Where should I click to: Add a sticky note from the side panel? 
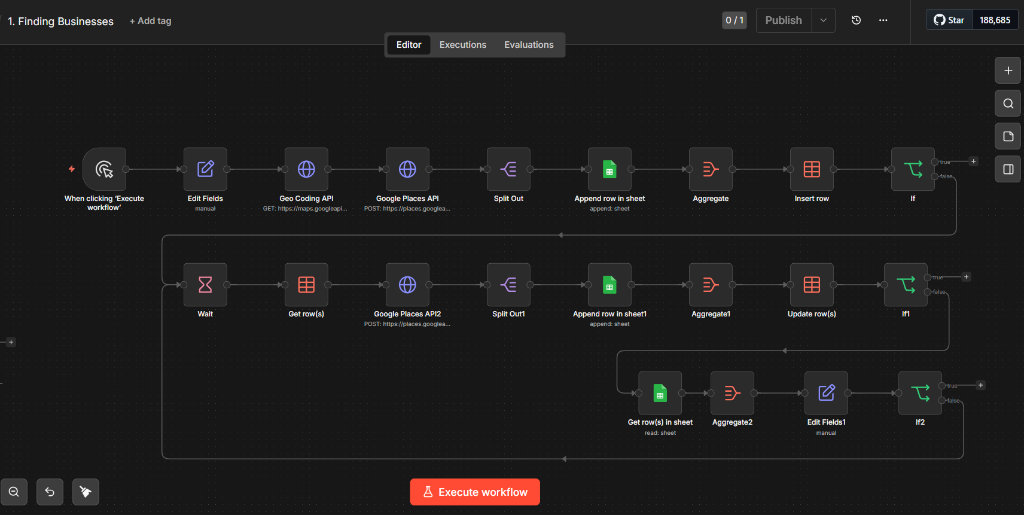[1008, 136]
